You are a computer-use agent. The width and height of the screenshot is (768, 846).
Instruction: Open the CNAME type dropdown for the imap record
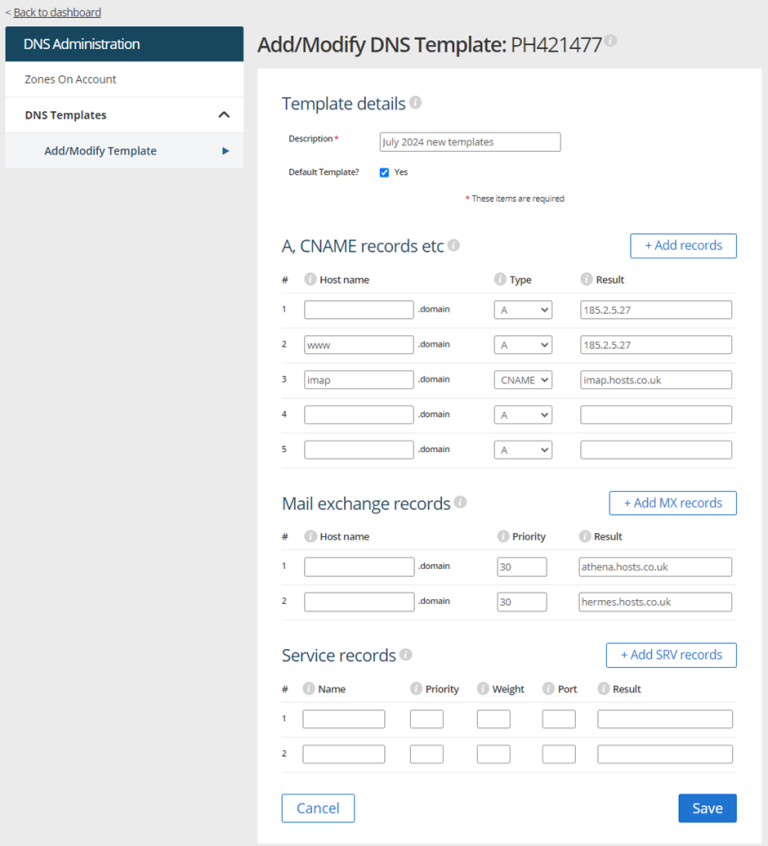(x=522, y=379)
